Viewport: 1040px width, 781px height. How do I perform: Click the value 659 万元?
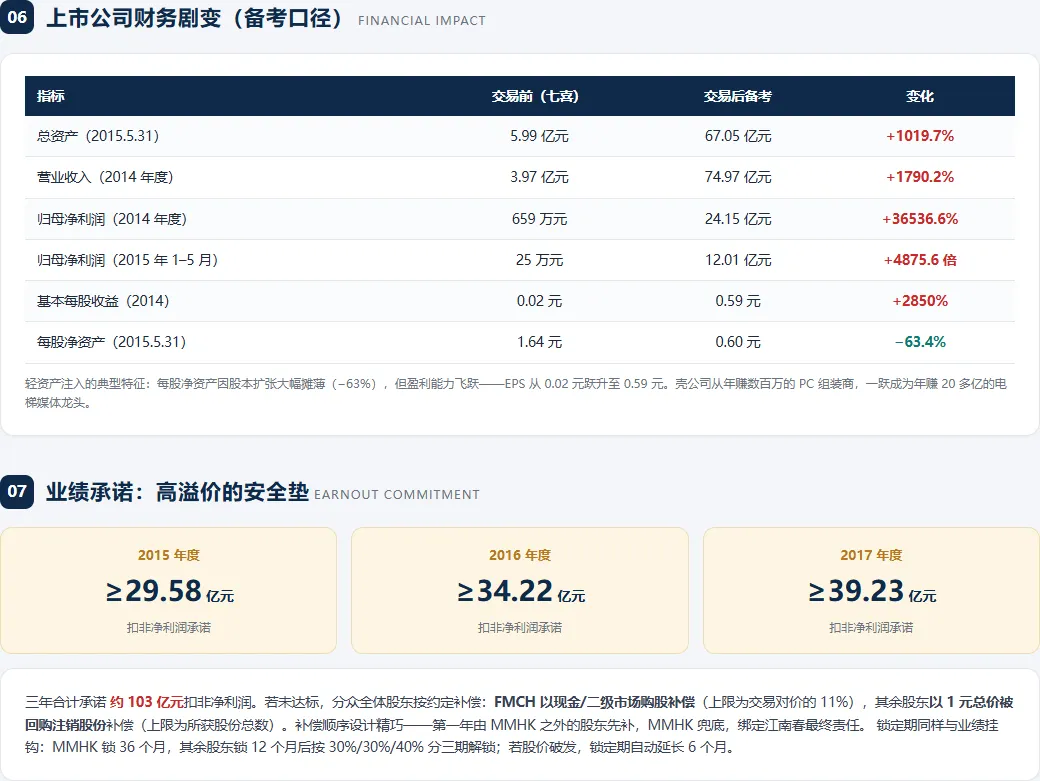(539, 219)
